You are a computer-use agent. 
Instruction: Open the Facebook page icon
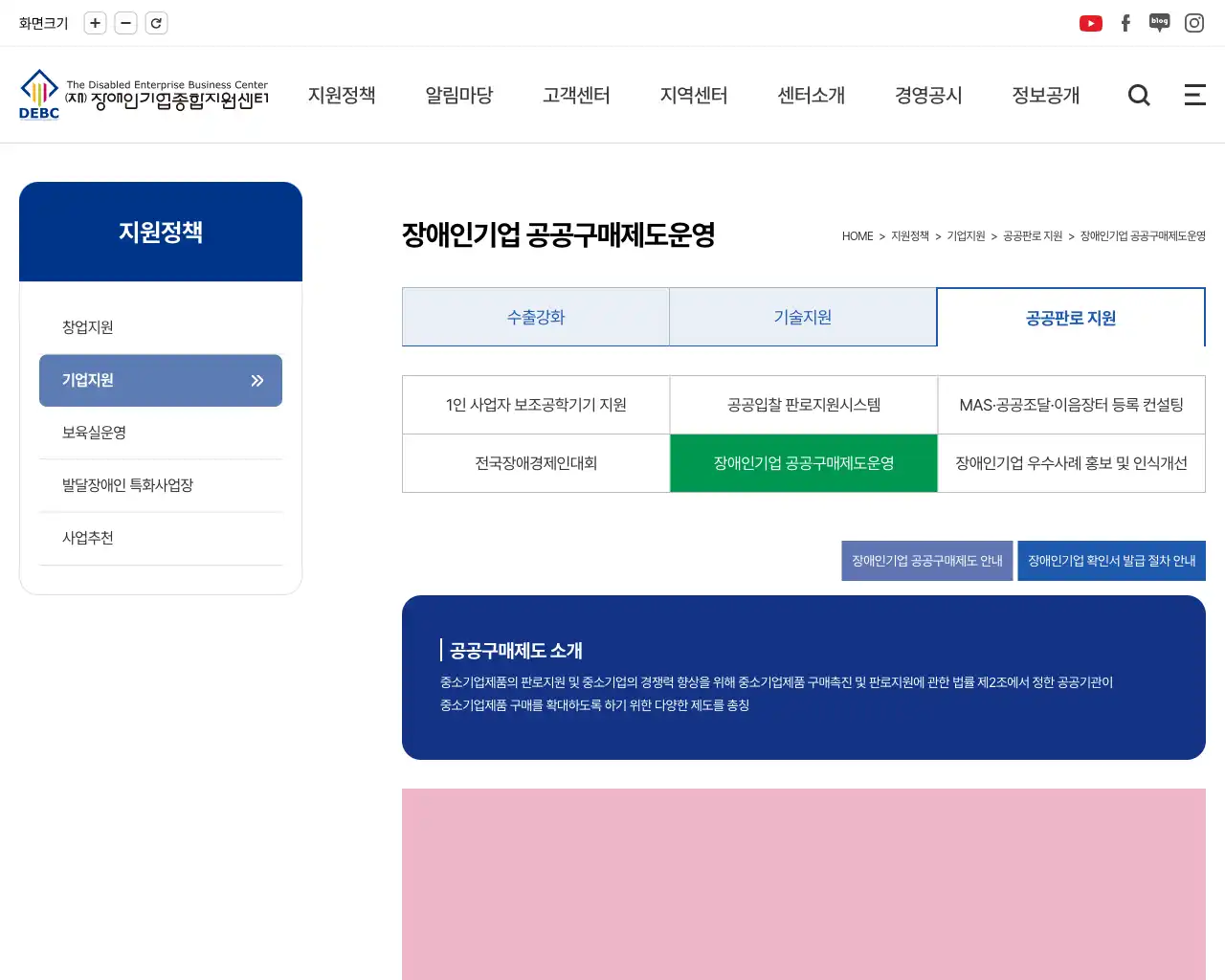(x=1125, y=23)
